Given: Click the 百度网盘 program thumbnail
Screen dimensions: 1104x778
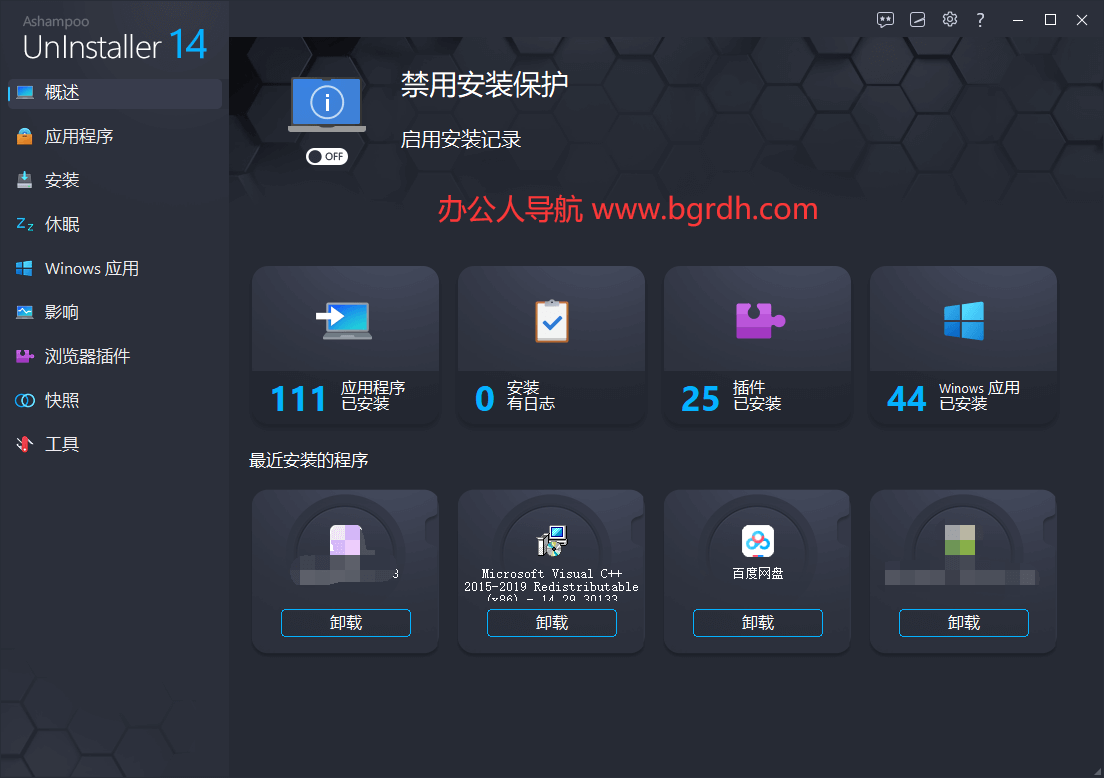Looking at the screenshot, I should point(757,543).
